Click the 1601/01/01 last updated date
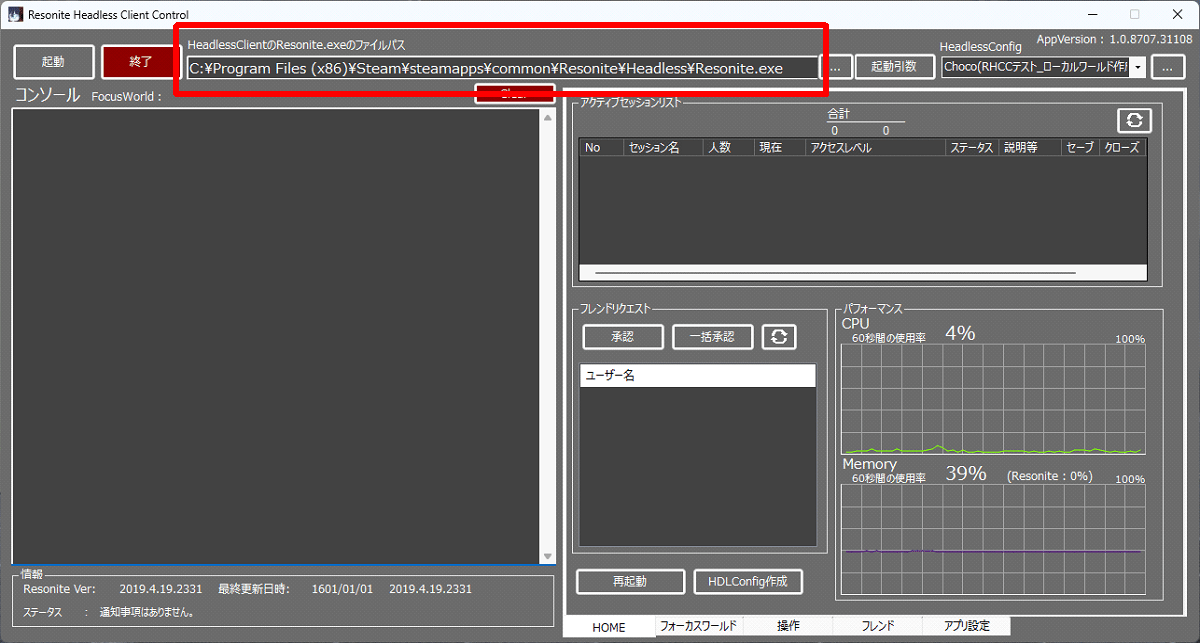Image resolution: width=1200 pixels, height=643 pixels. tap(342, 589)
